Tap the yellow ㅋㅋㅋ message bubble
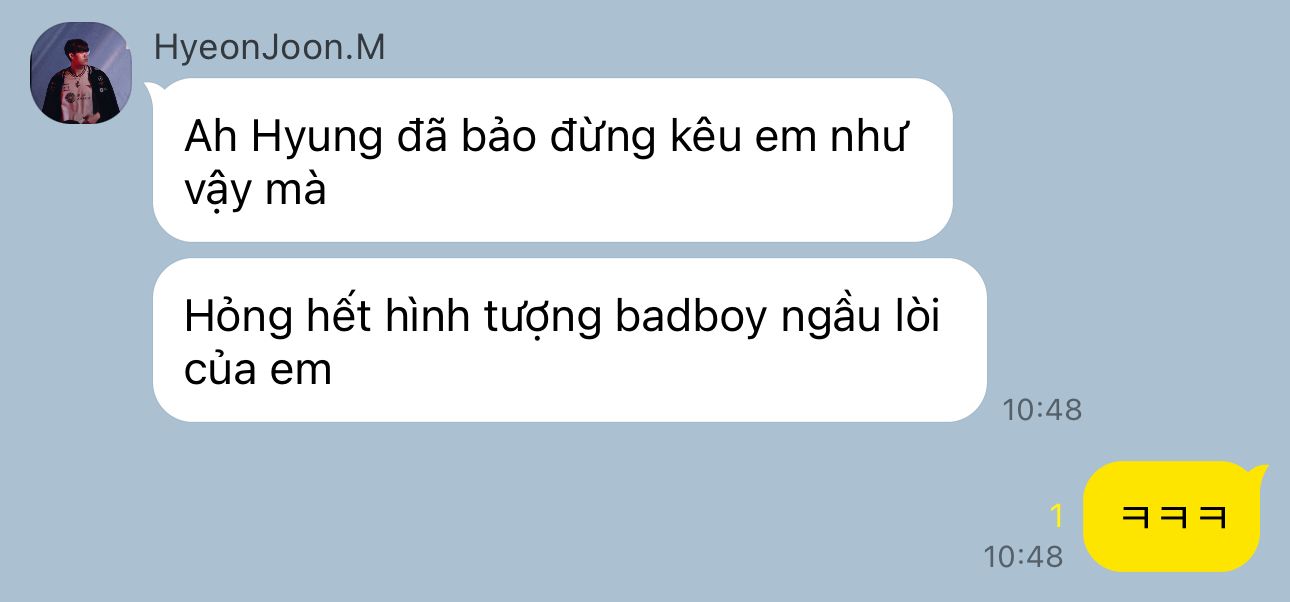Viewport: 1290px width, 602px height. click(1171, 516)
